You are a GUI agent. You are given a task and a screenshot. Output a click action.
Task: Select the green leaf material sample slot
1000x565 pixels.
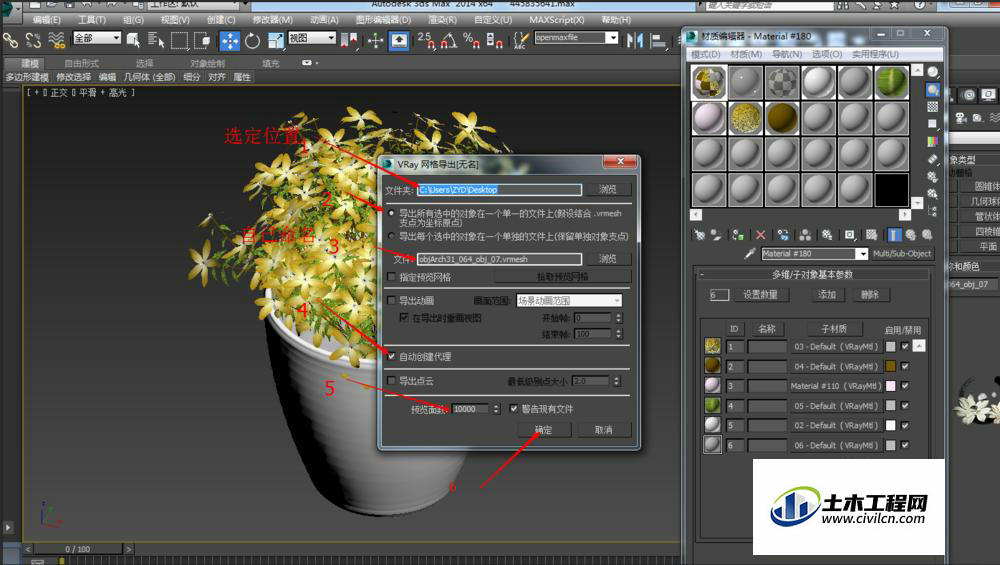pyautogui.click(x=891, y=82)
